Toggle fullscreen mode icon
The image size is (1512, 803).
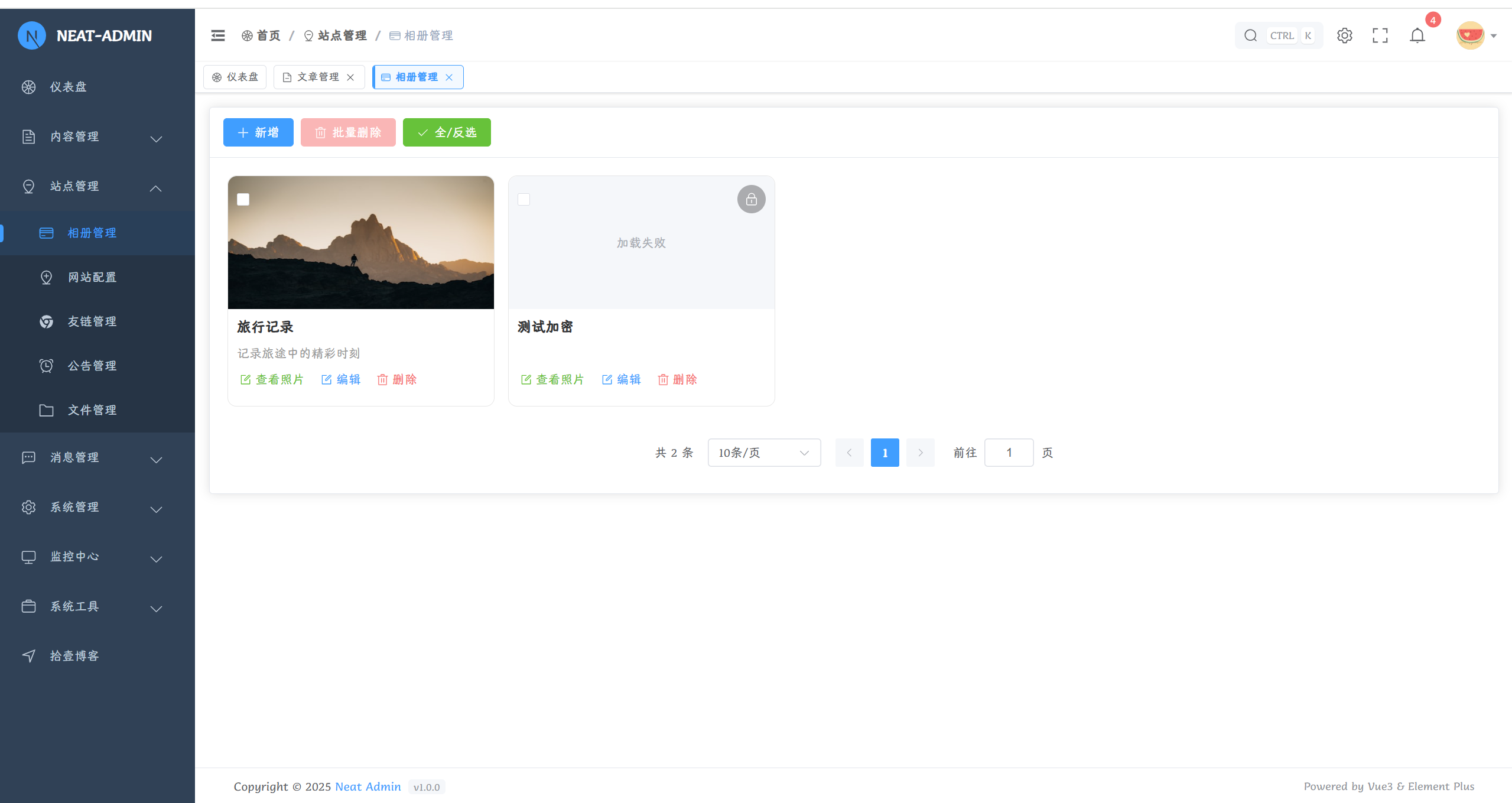[1380, 35]
